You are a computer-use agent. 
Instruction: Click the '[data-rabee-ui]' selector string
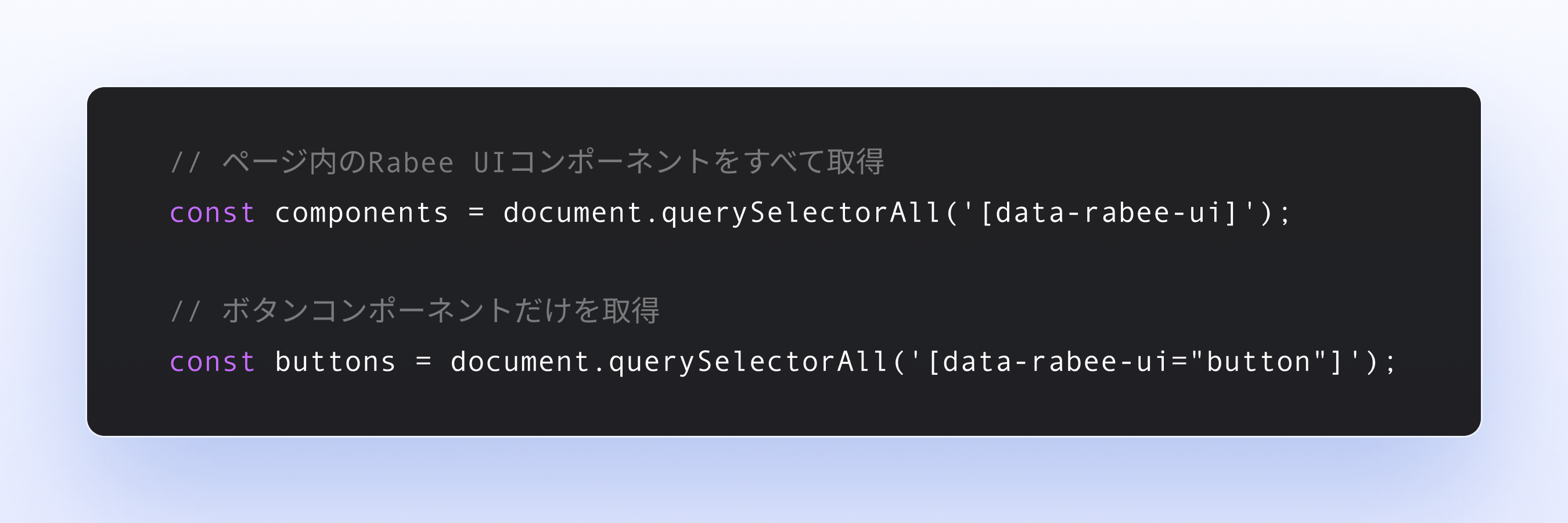tap(1109, 213)
